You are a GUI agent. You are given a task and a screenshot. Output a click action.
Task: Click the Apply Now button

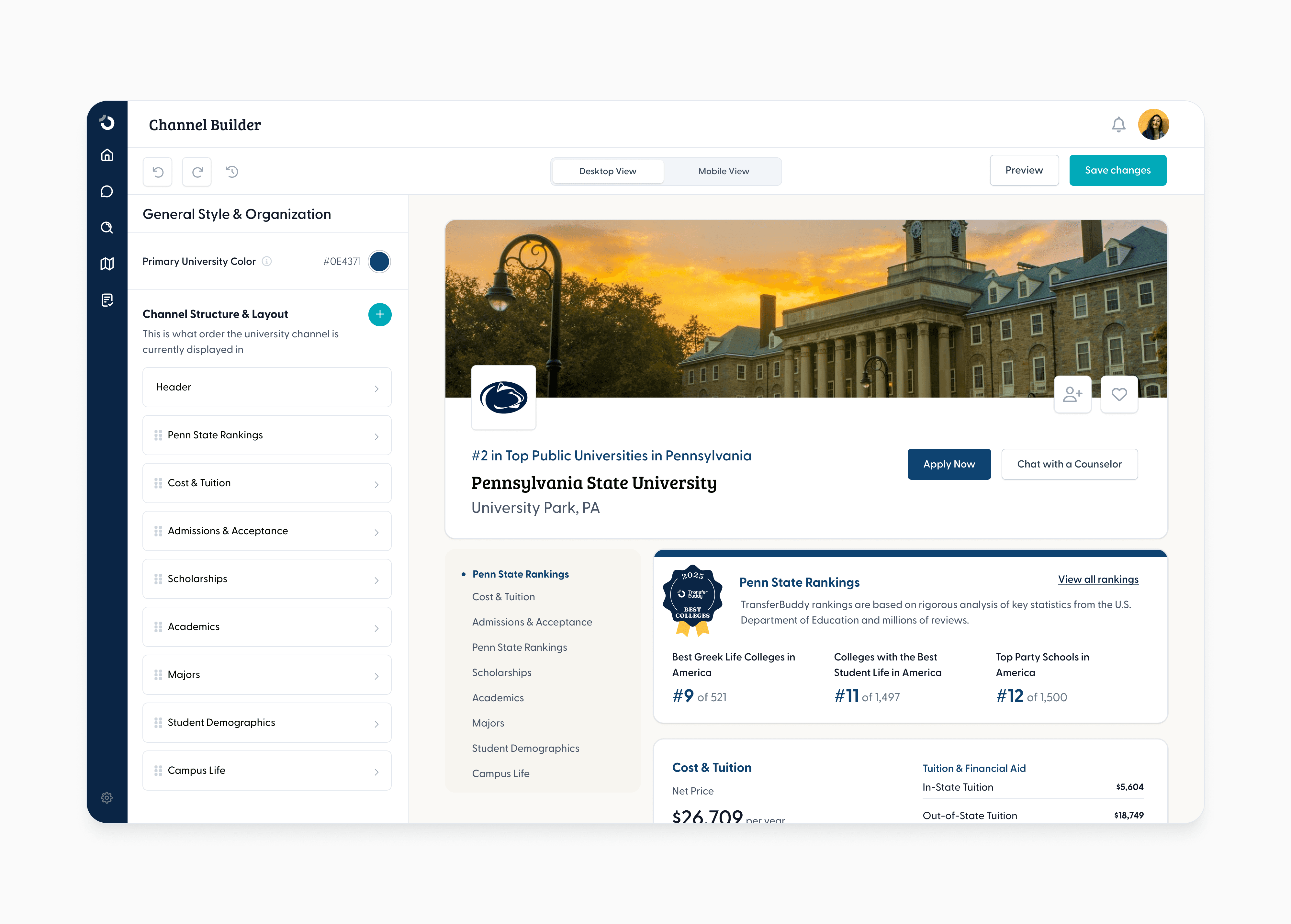[x=949, y=464]
